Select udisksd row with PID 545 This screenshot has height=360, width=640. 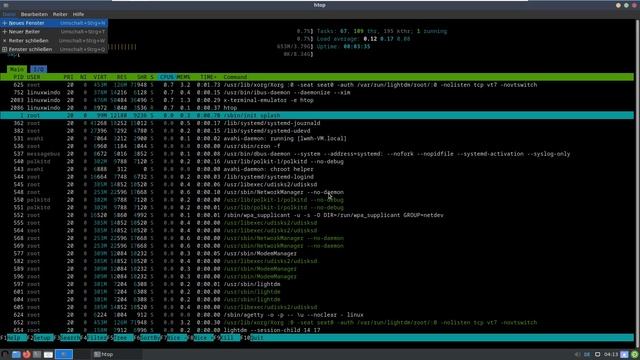[317, 184]
